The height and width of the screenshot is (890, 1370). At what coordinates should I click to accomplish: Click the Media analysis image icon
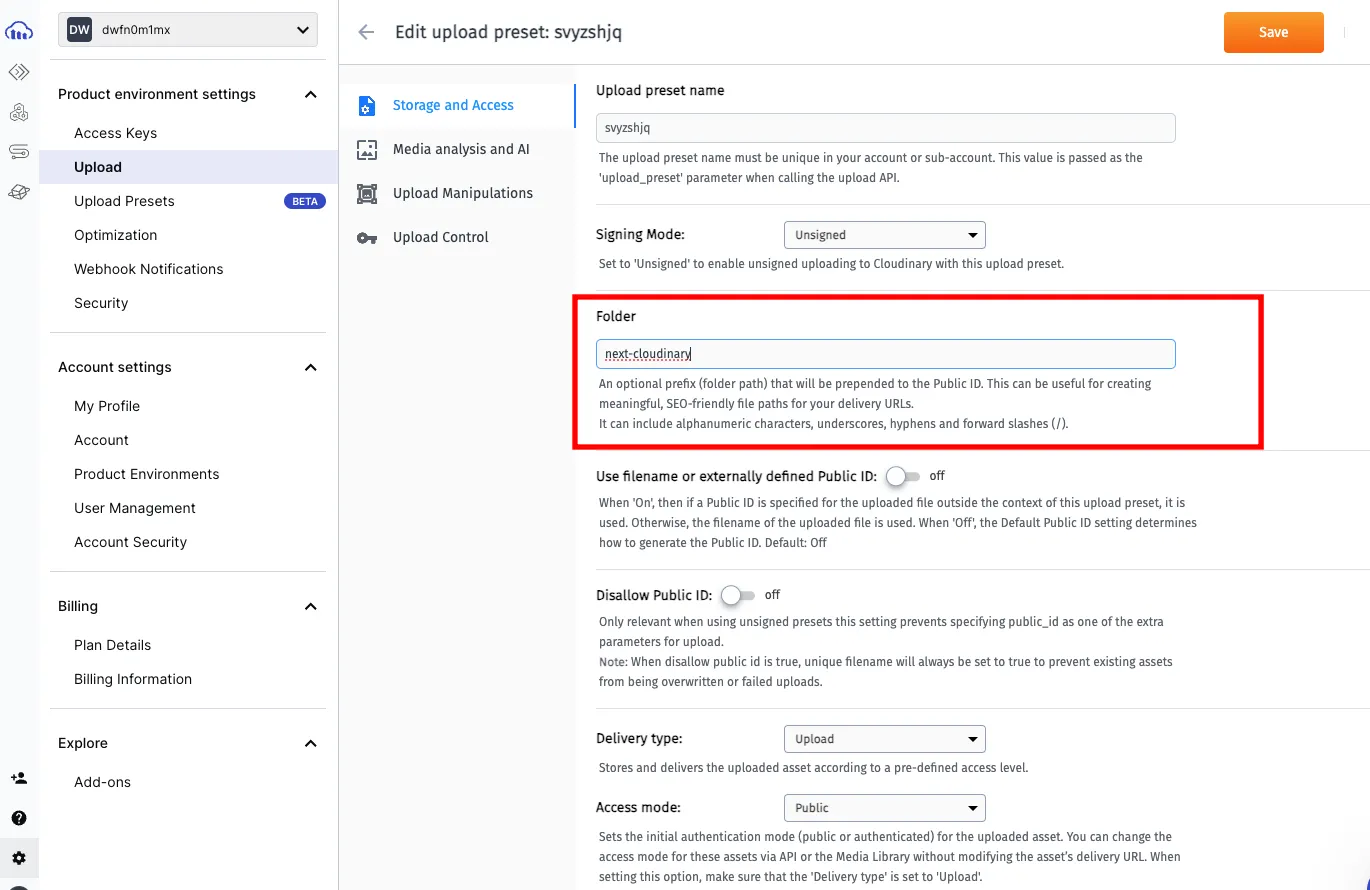click(x=367, y=150)
